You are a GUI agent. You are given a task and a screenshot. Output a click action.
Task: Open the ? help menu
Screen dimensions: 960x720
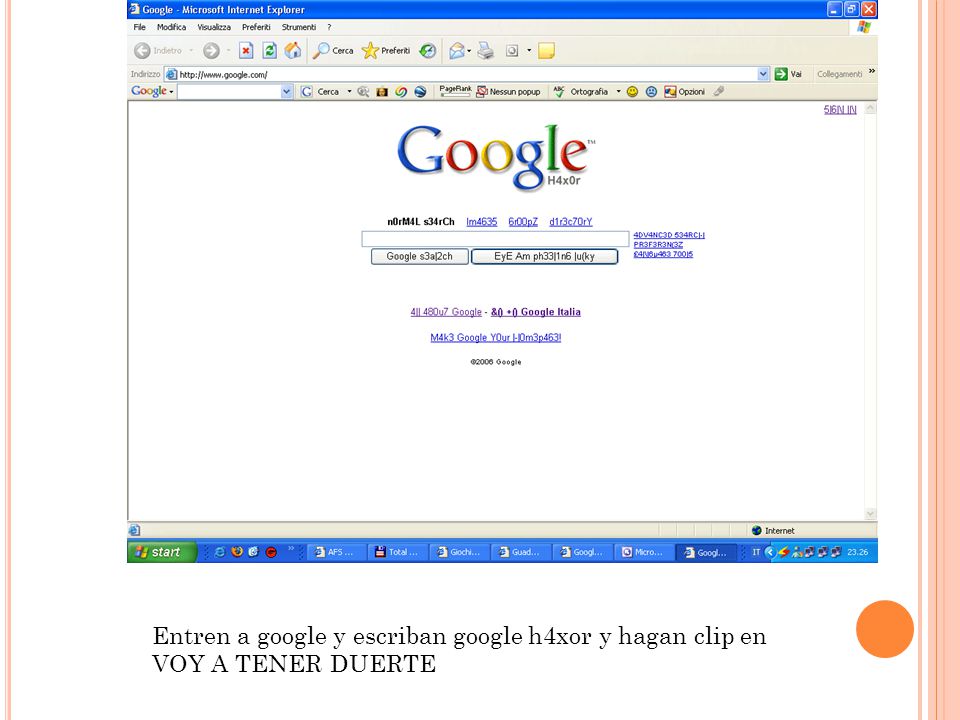coord(329,27)
